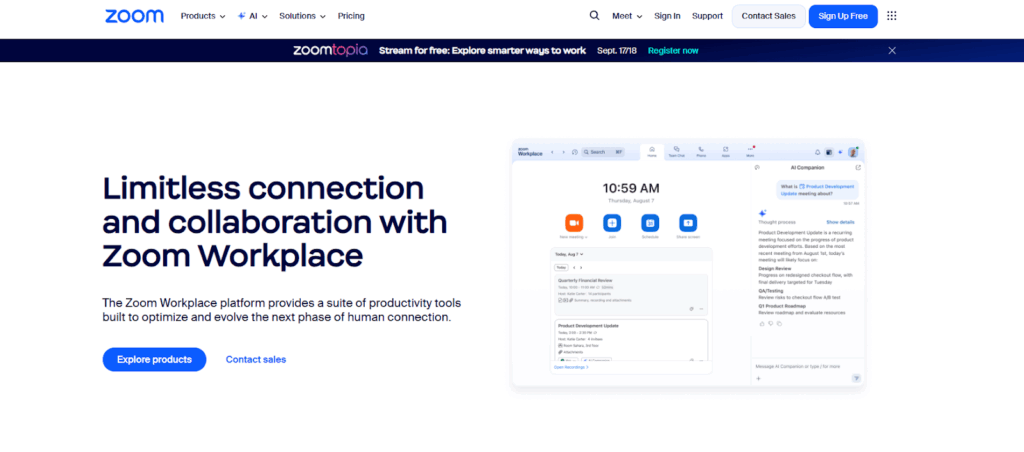Screen dimensions: 1024x452
Task: Click the Share screen icon
Action: [688, 223]
